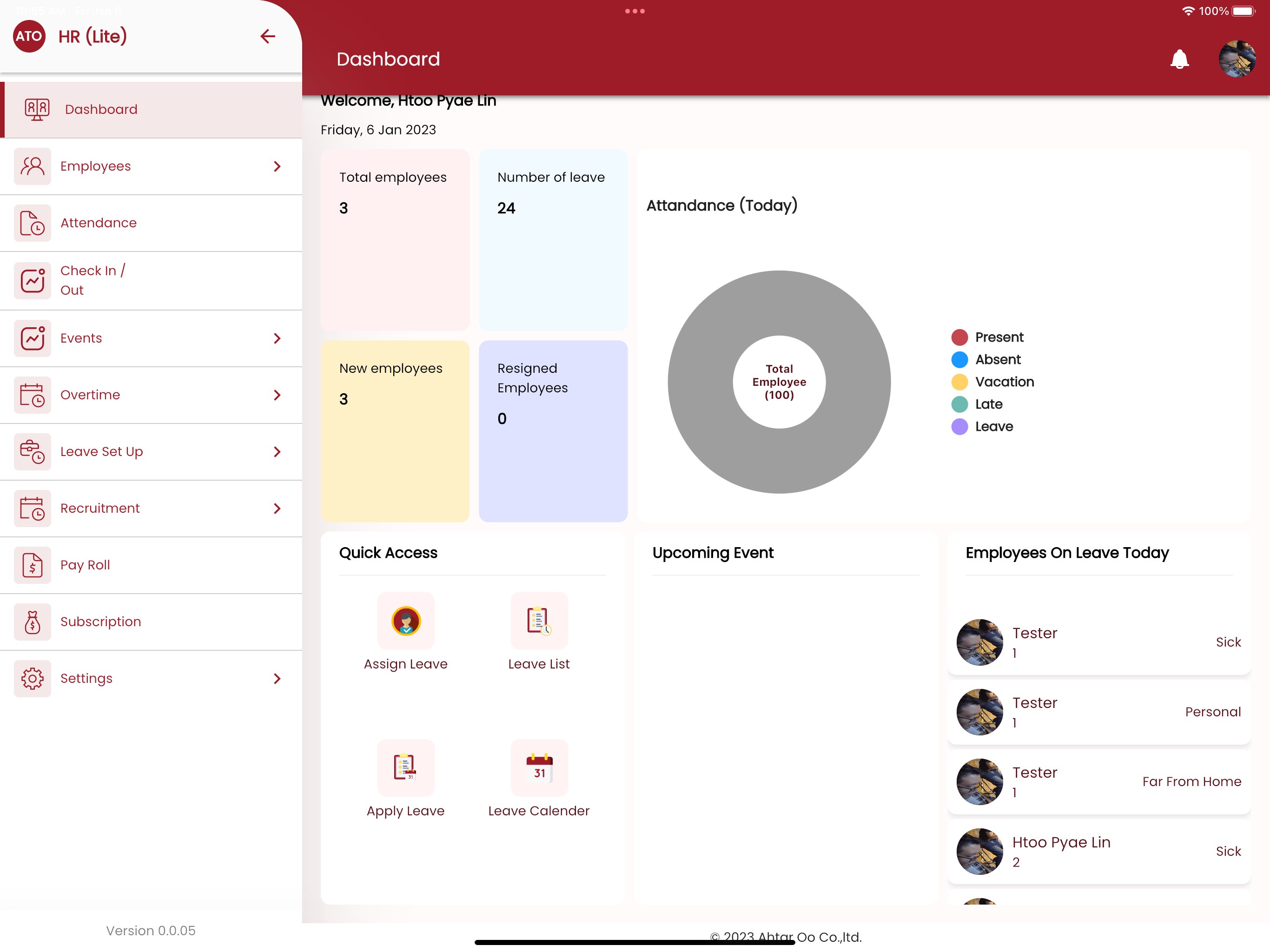The image size is (1270, 952).
Task: Select Dashboard in the sidebar
Action: [101, 109]
